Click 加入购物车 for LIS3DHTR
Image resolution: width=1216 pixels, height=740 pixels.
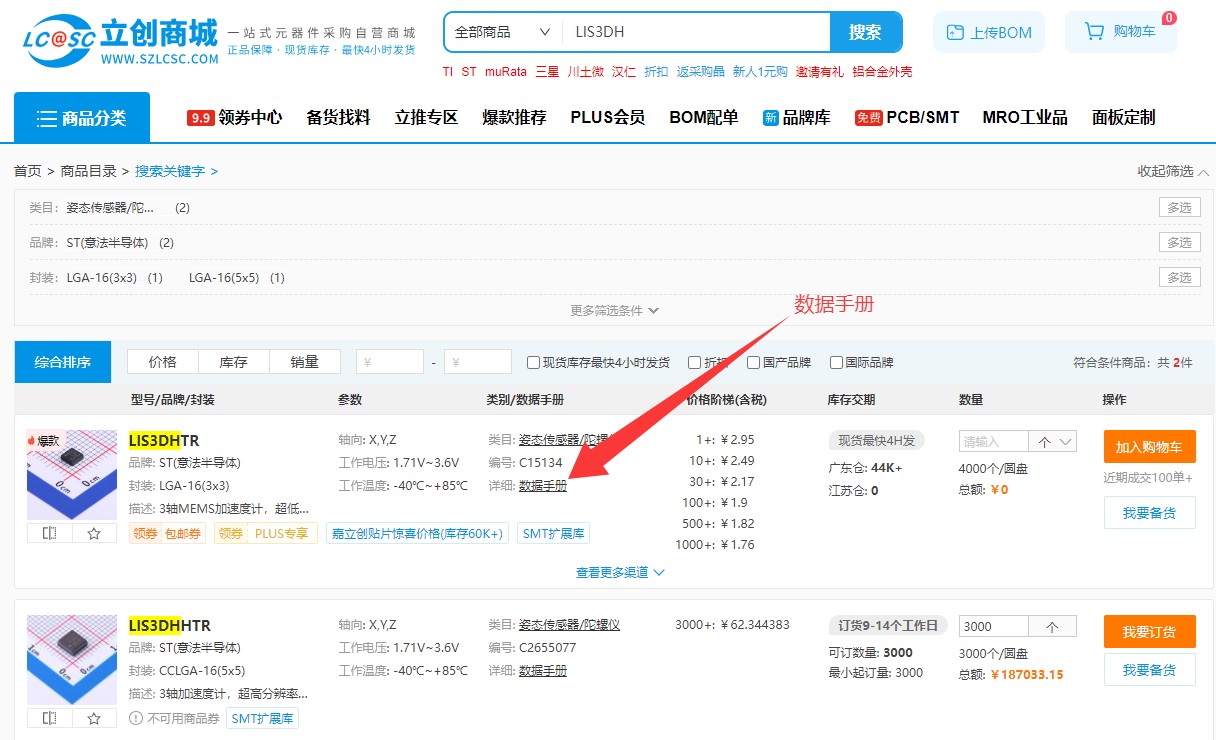click(1149, 447)
